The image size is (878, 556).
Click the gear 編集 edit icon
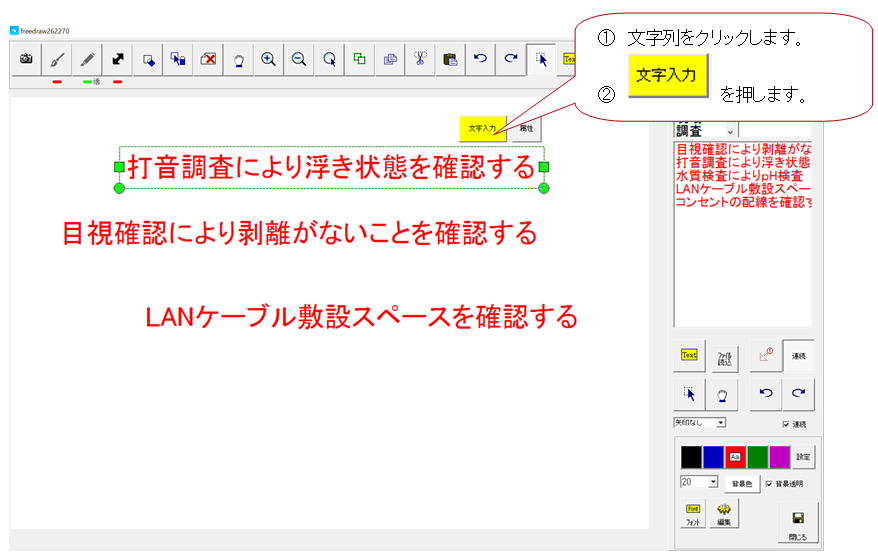[725, 514]
